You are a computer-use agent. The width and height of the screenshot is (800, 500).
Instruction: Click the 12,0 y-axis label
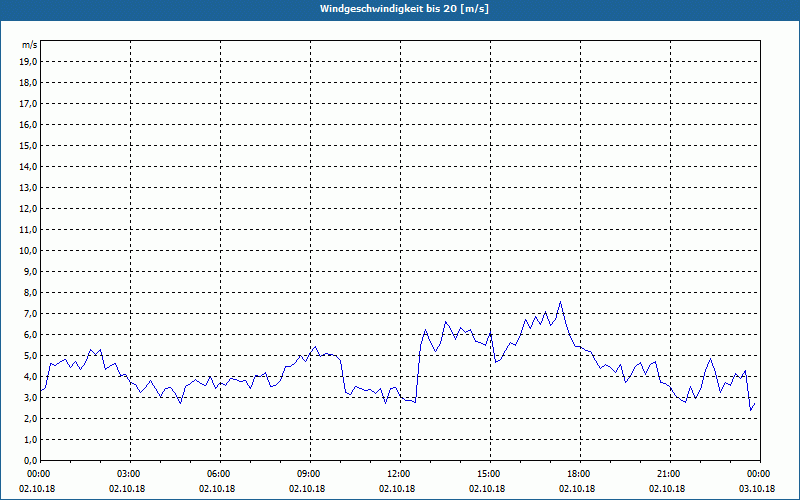[x=28, y=209]
